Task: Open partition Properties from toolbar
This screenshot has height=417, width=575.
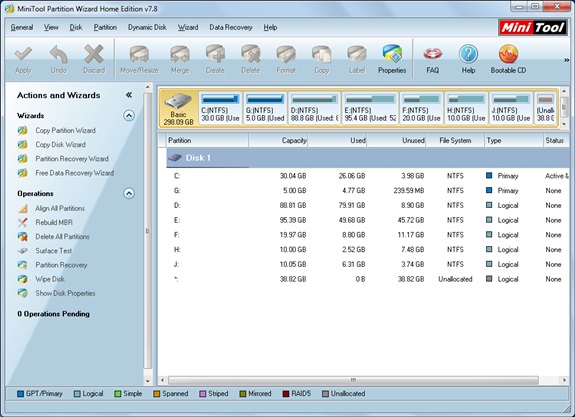Action: point(392,59)
